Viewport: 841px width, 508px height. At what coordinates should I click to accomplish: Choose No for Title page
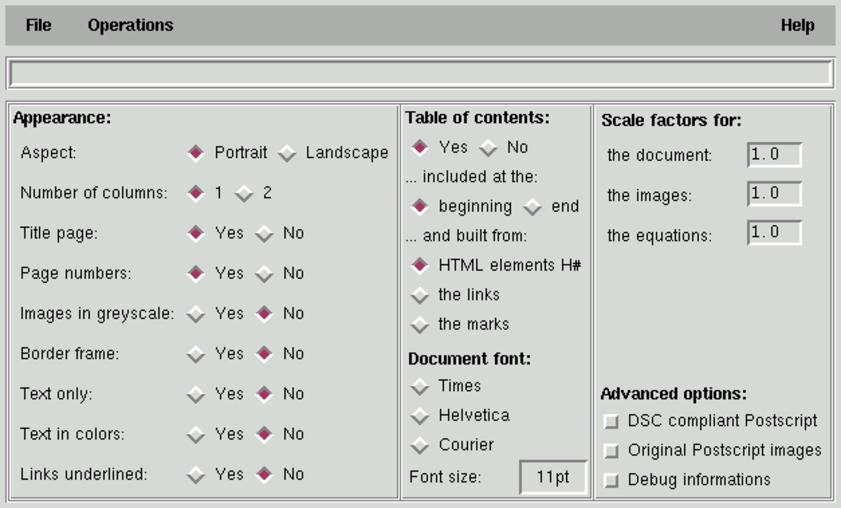coord(264,234)
